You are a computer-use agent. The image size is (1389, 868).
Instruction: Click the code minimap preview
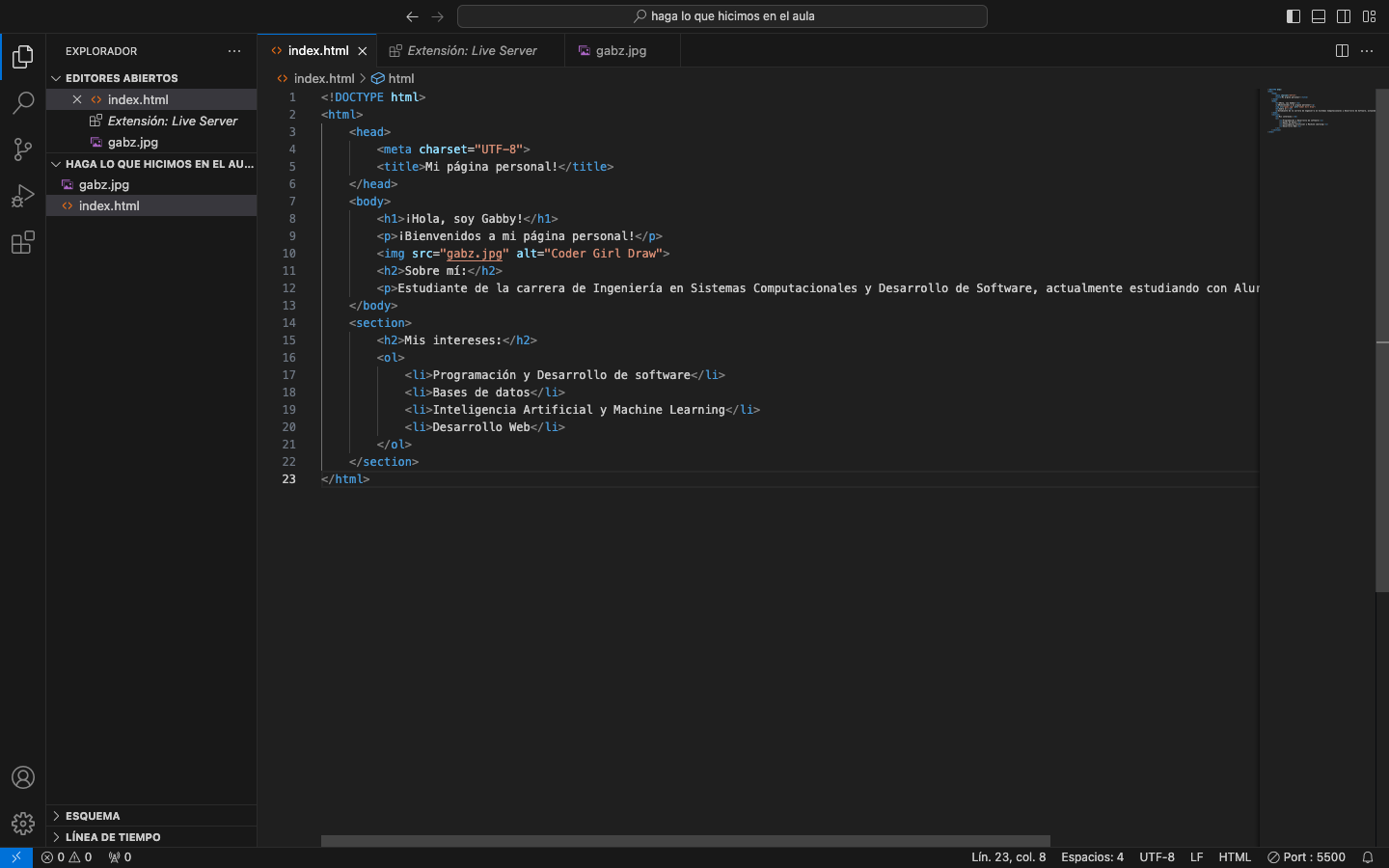pos(1317,111)
